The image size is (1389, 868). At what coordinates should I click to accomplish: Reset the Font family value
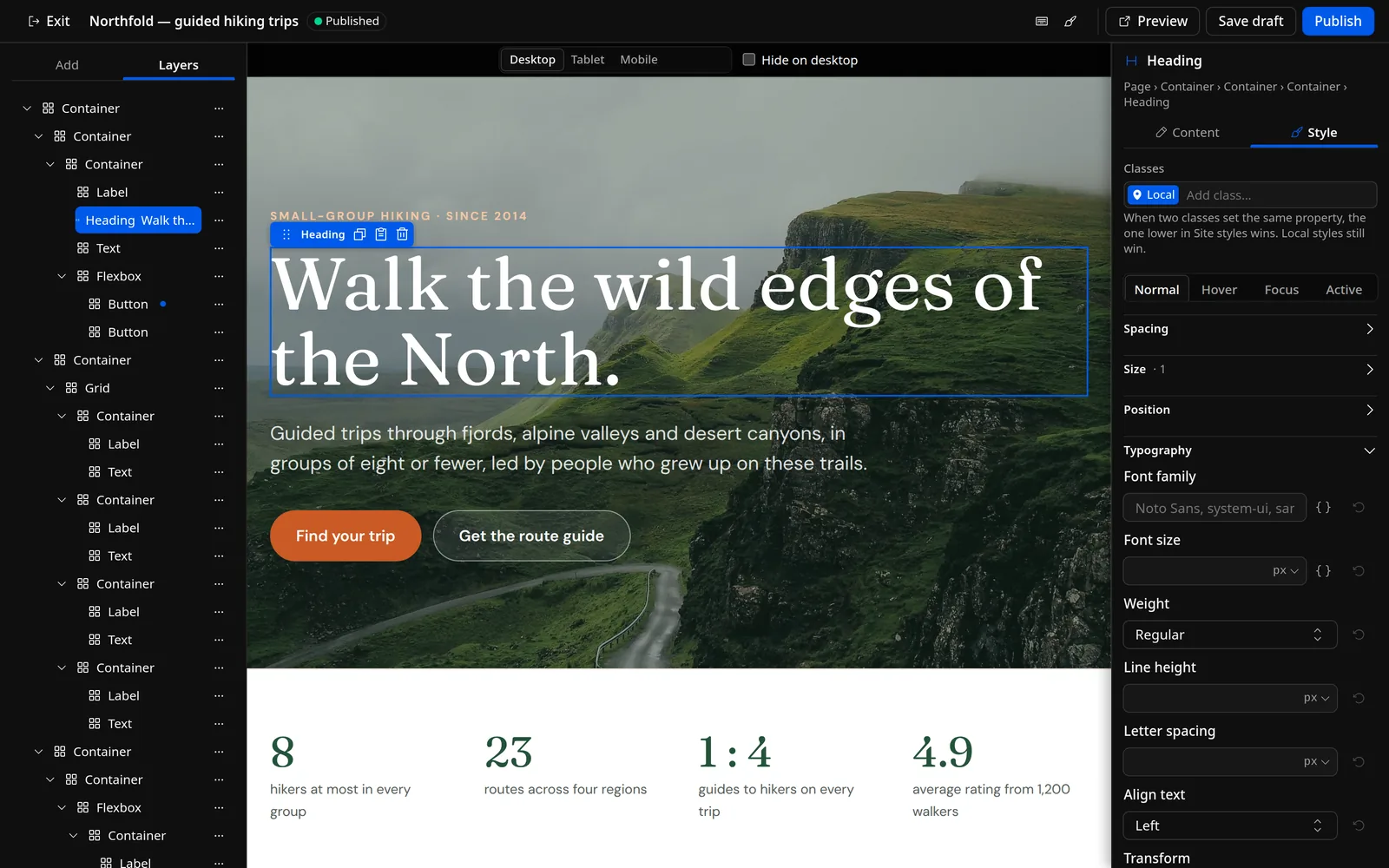(x=1359, y=508)
